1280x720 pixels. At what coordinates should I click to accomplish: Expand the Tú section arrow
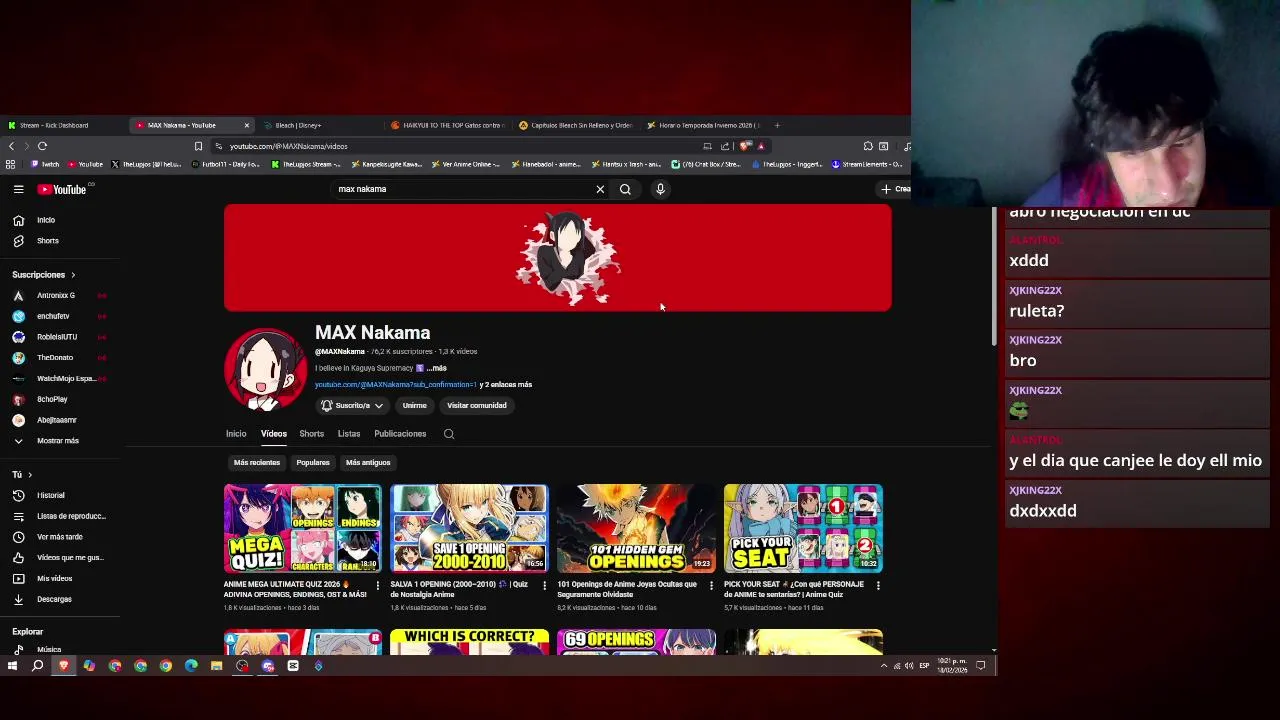(x=29, y=475)
